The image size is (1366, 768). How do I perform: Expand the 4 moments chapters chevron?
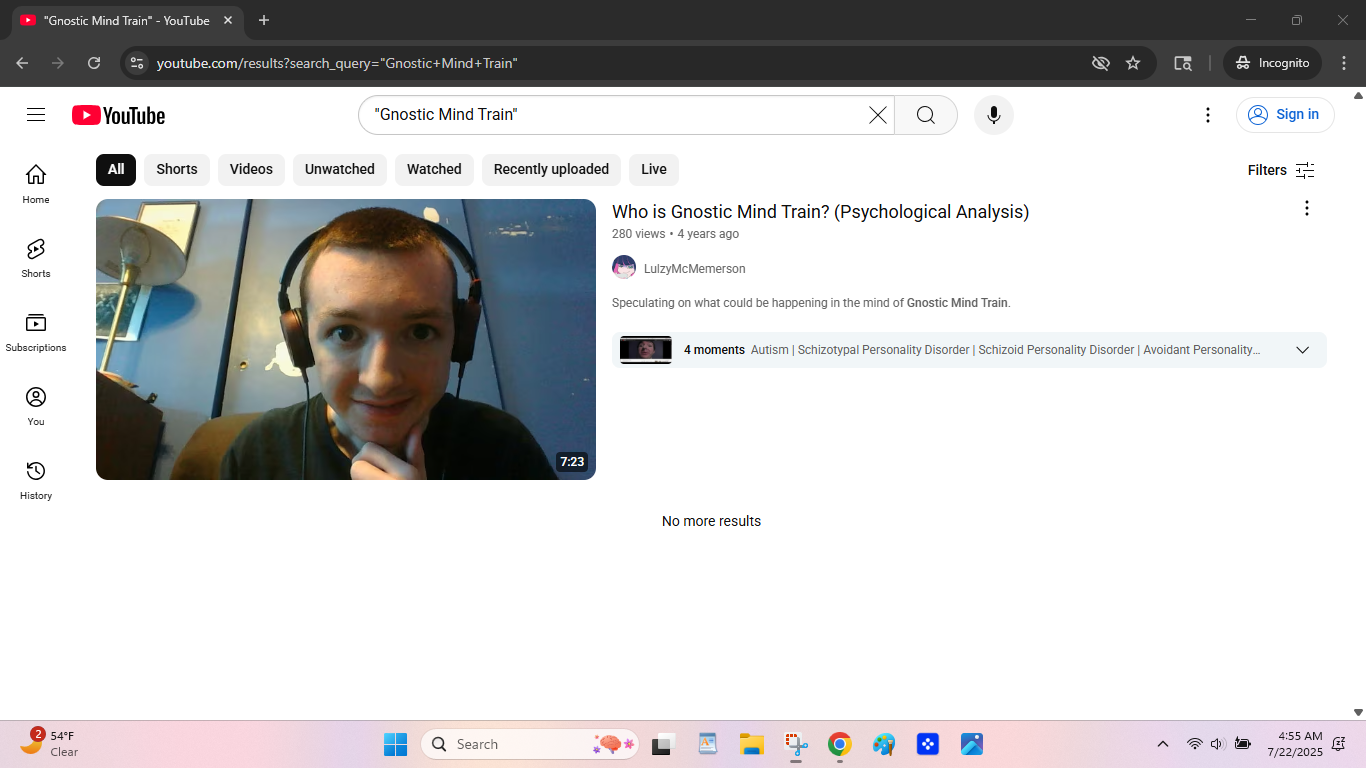1303,350
